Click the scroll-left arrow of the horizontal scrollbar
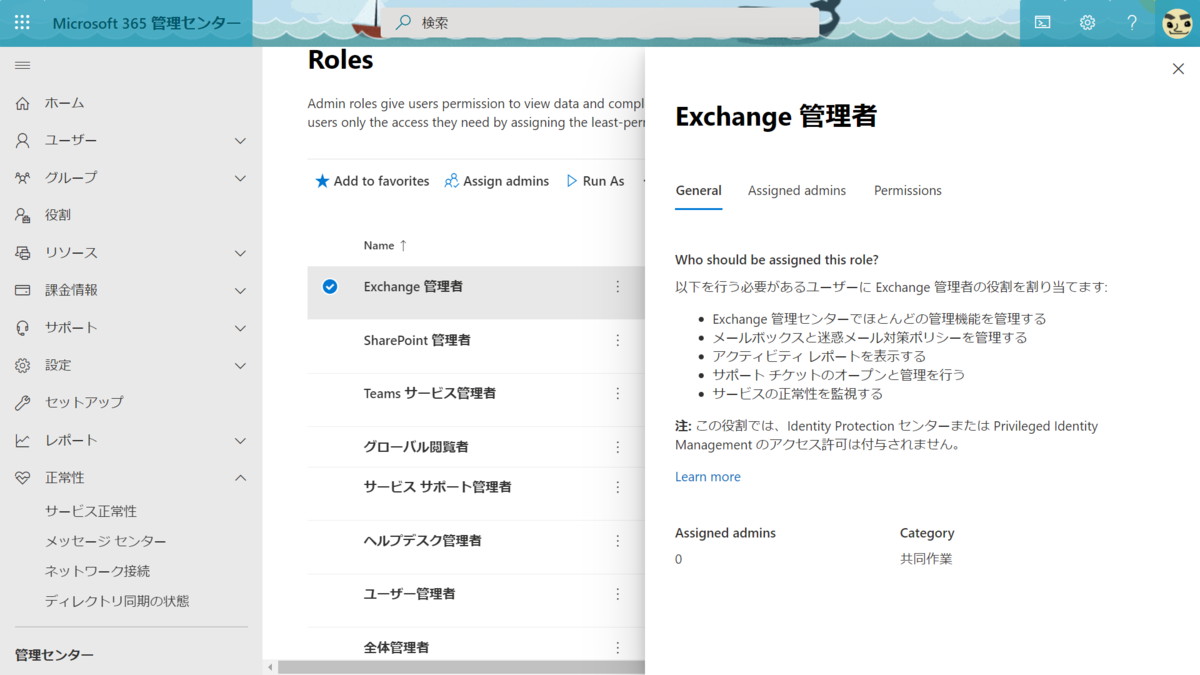 click(x=269, y=667)
